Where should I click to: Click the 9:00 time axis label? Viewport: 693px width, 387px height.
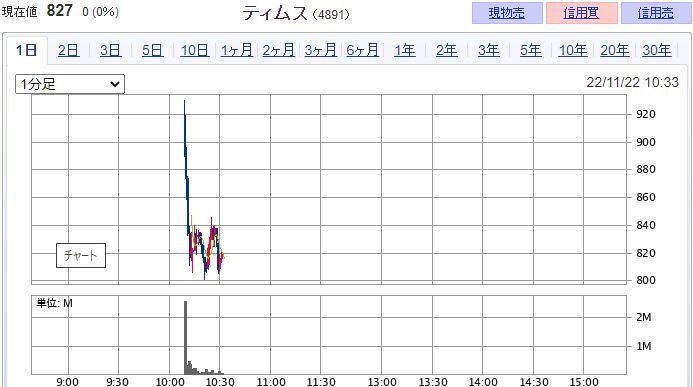pyautogui.click(x=68, y=382)
